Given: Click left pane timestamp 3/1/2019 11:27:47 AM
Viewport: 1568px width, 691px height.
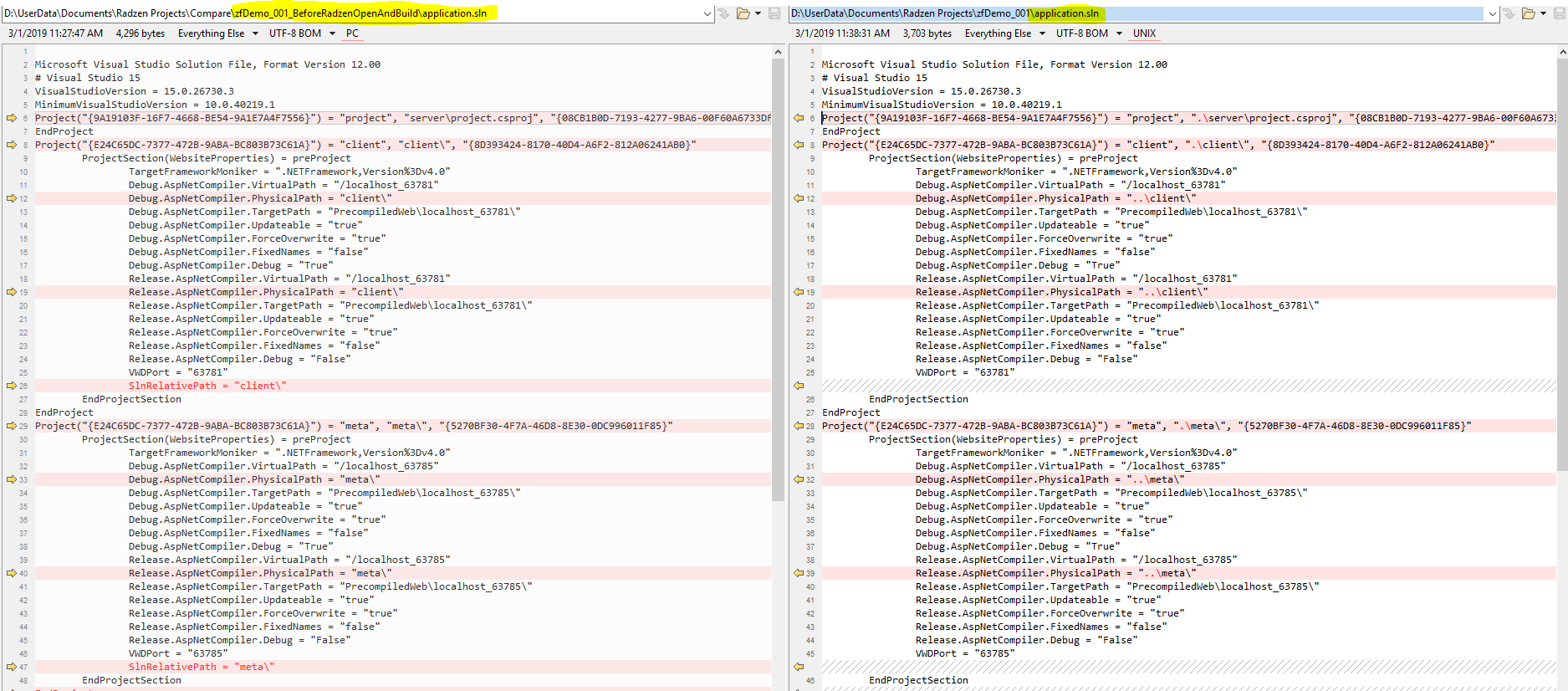Looking at the screenshot, I should pos(55,33).
